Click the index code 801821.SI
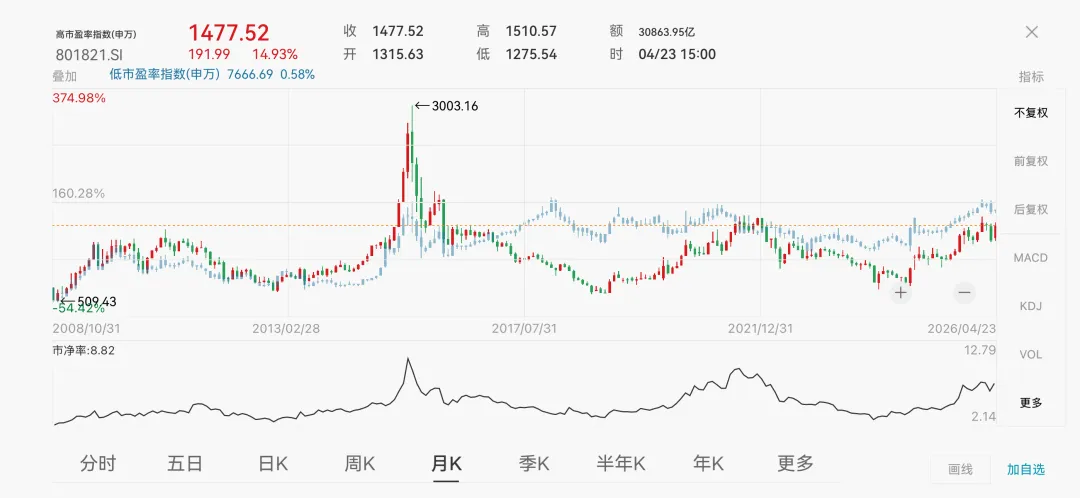Image resolution: width=1080 pixels, height=498 pixels. pyautogui.click(x=90, y=54)
